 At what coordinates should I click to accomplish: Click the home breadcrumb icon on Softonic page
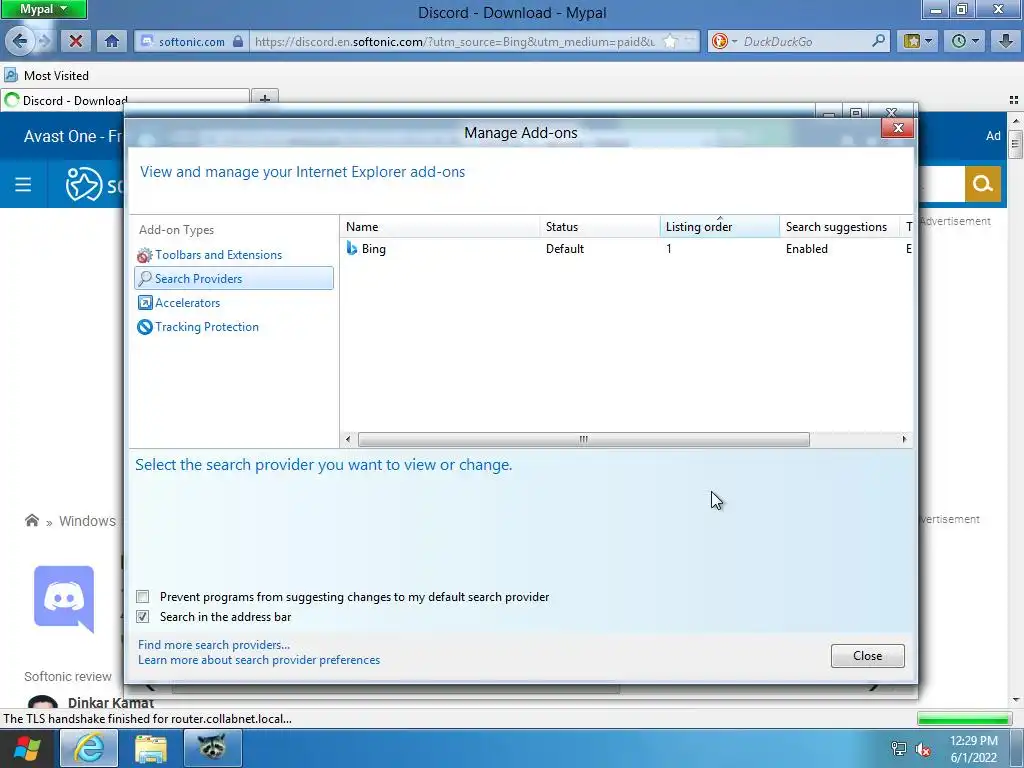31,520
